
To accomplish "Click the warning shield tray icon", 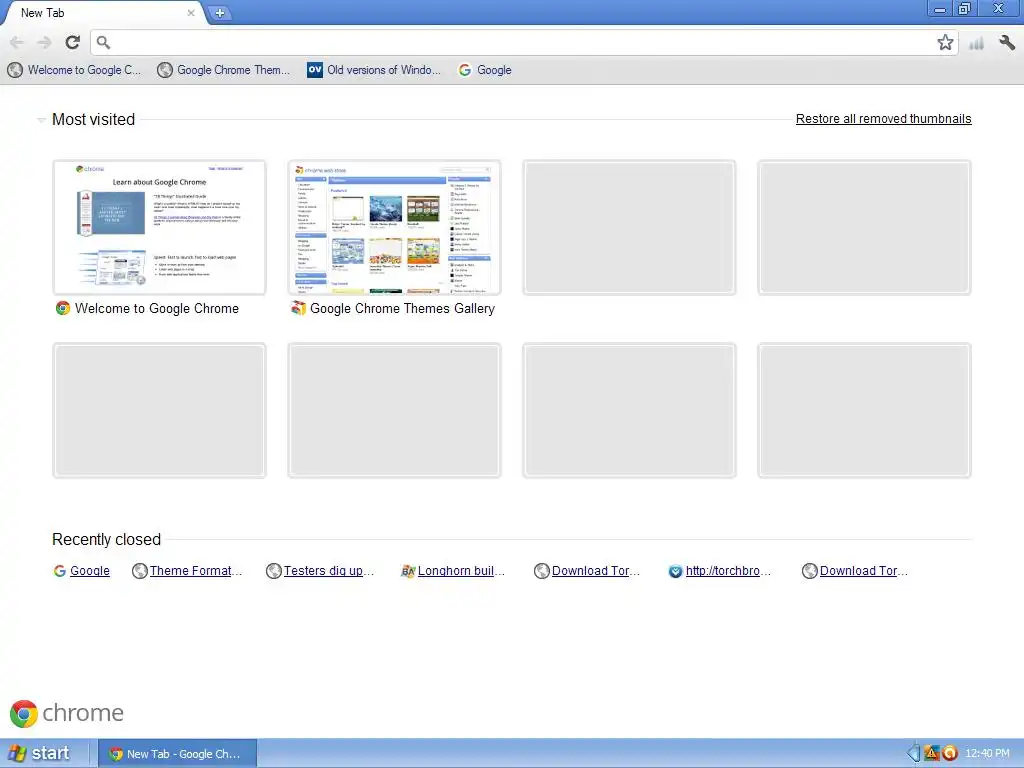I will [x=932, y=754].
